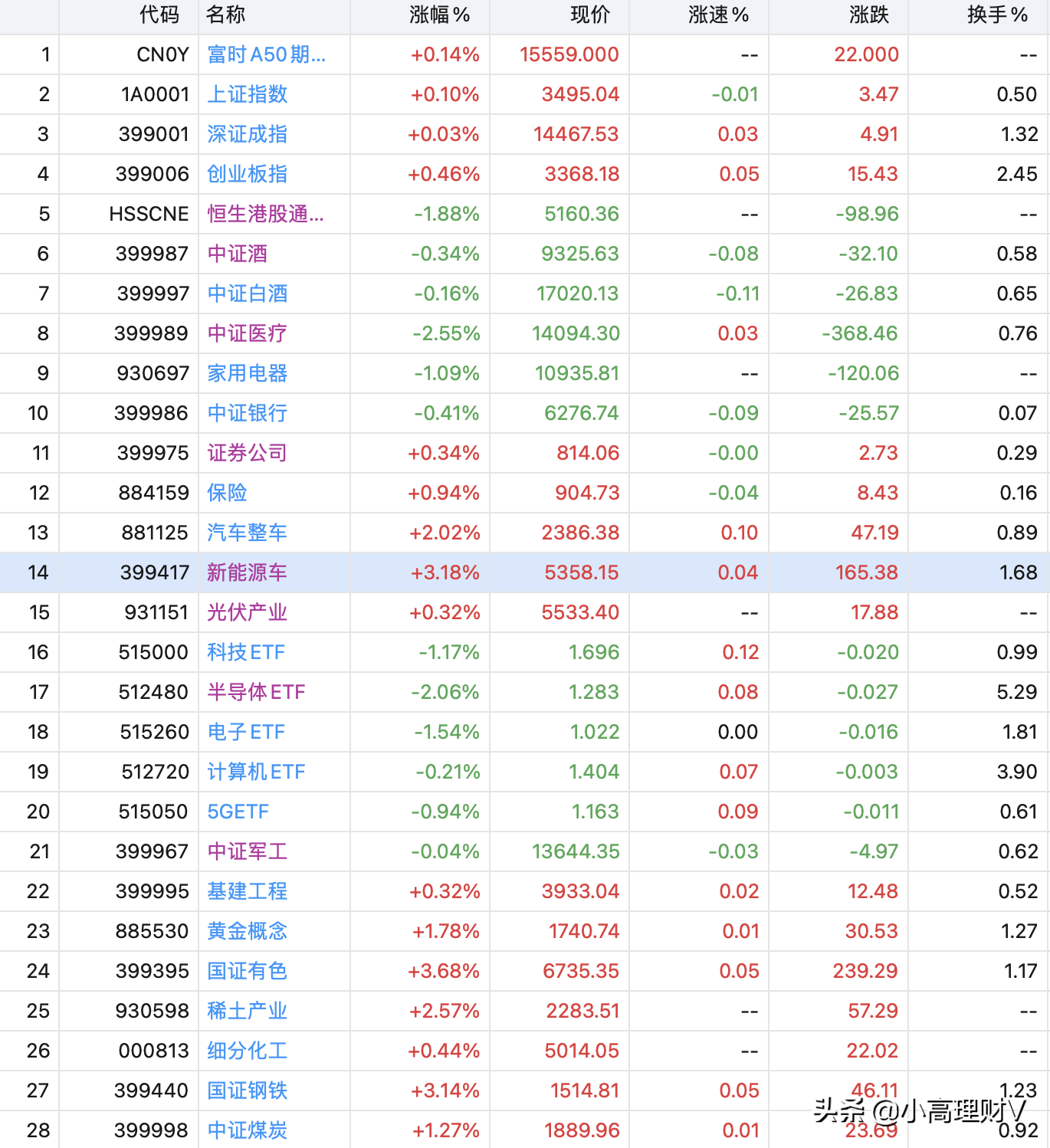
Task: Open the 证券公司 index link
Action: (x=247, y=453)
